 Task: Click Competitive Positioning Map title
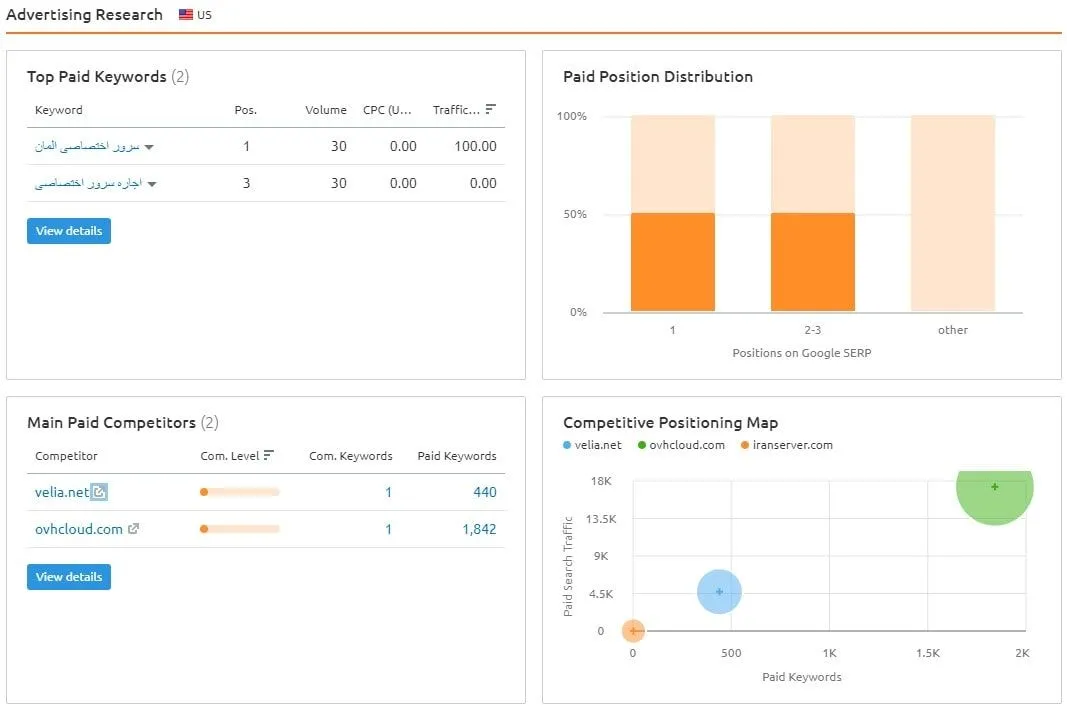tap(670, 422)
